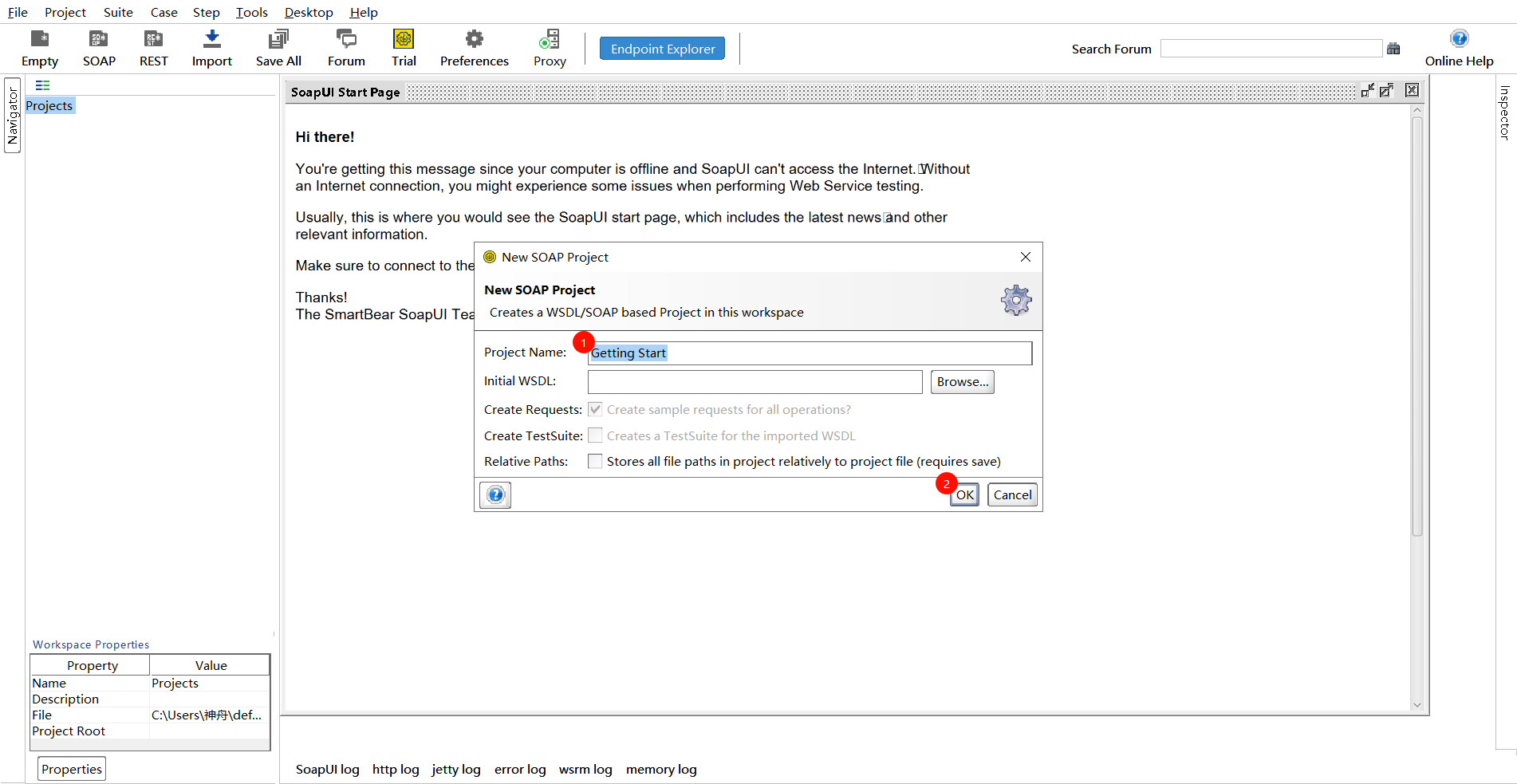Click the File property value path
This screenshot has width=1517, height=784.
coord(210,715)
